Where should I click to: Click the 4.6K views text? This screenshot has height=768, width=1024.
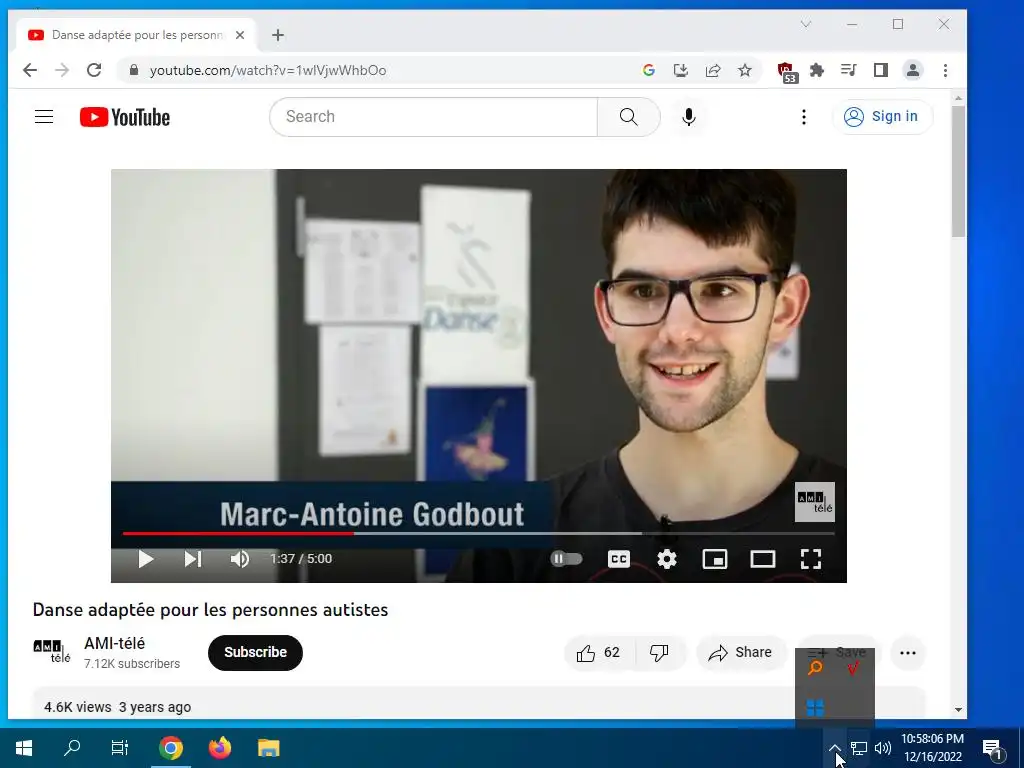[78, 707]
